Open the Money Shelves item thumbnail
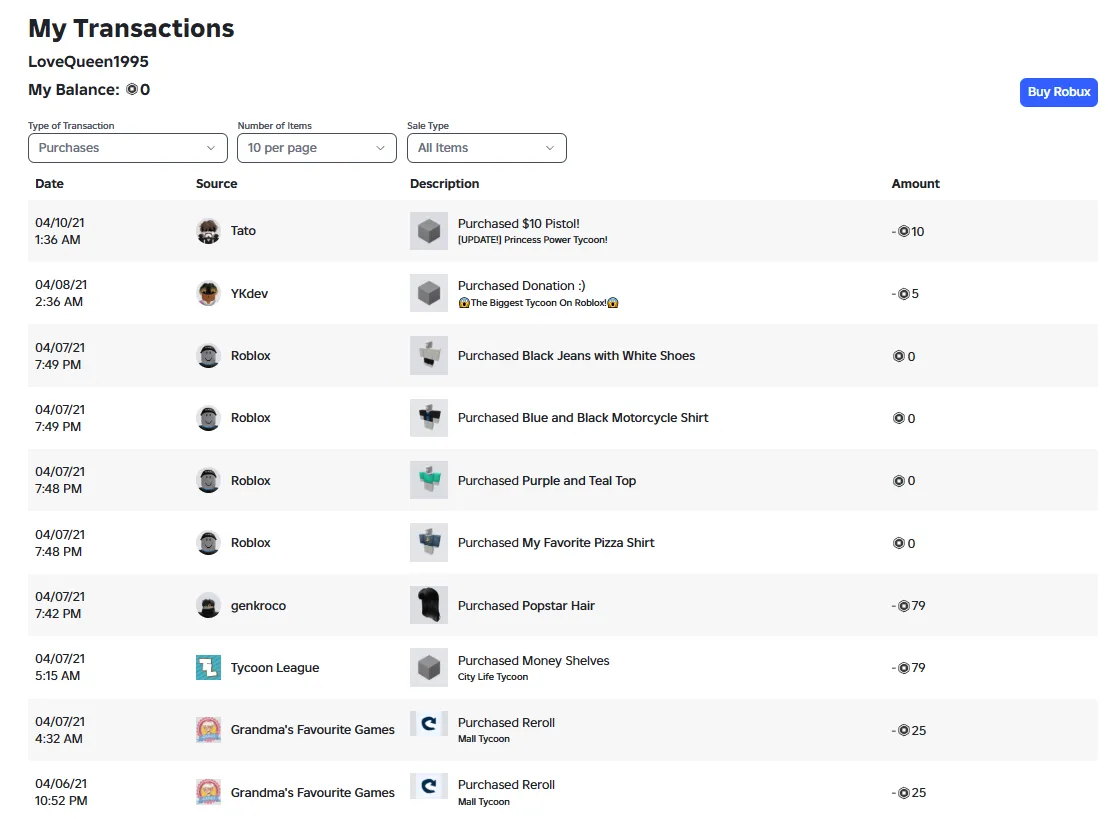 [x=429, y=668]
